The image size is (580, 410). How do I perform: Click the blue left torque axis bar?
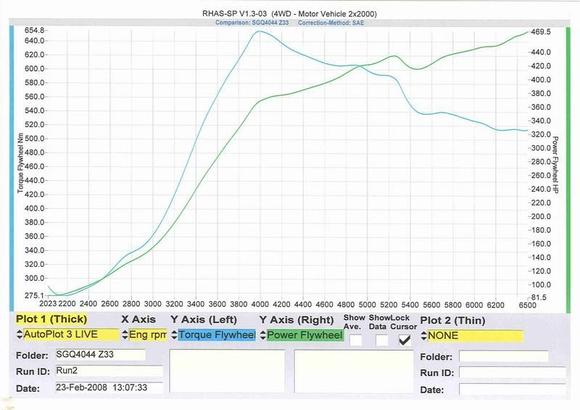[12, 168]
